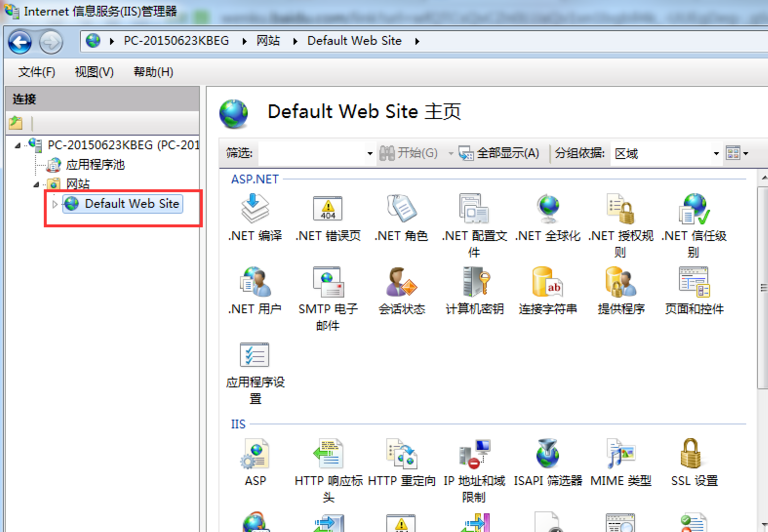This screenshot has height=532, width=768.
Task: Open the 视图(V) menu
Action: pyautogui.click(x=94, y=72)
